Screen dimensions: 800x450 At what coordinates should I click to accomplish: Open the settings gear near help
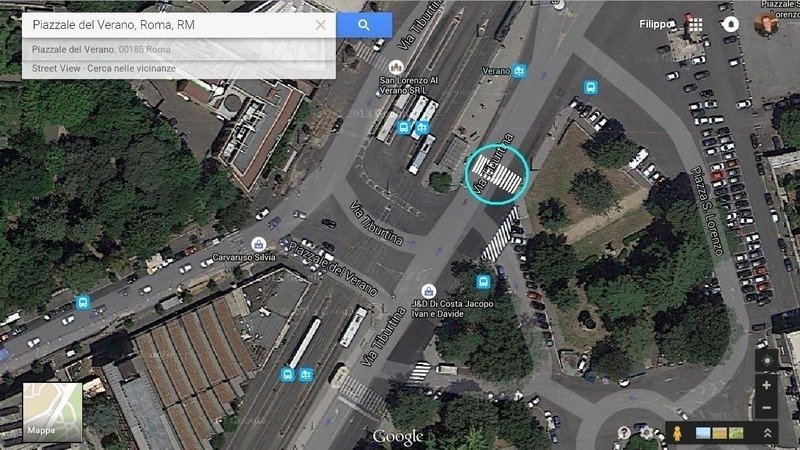pos(646,433)
